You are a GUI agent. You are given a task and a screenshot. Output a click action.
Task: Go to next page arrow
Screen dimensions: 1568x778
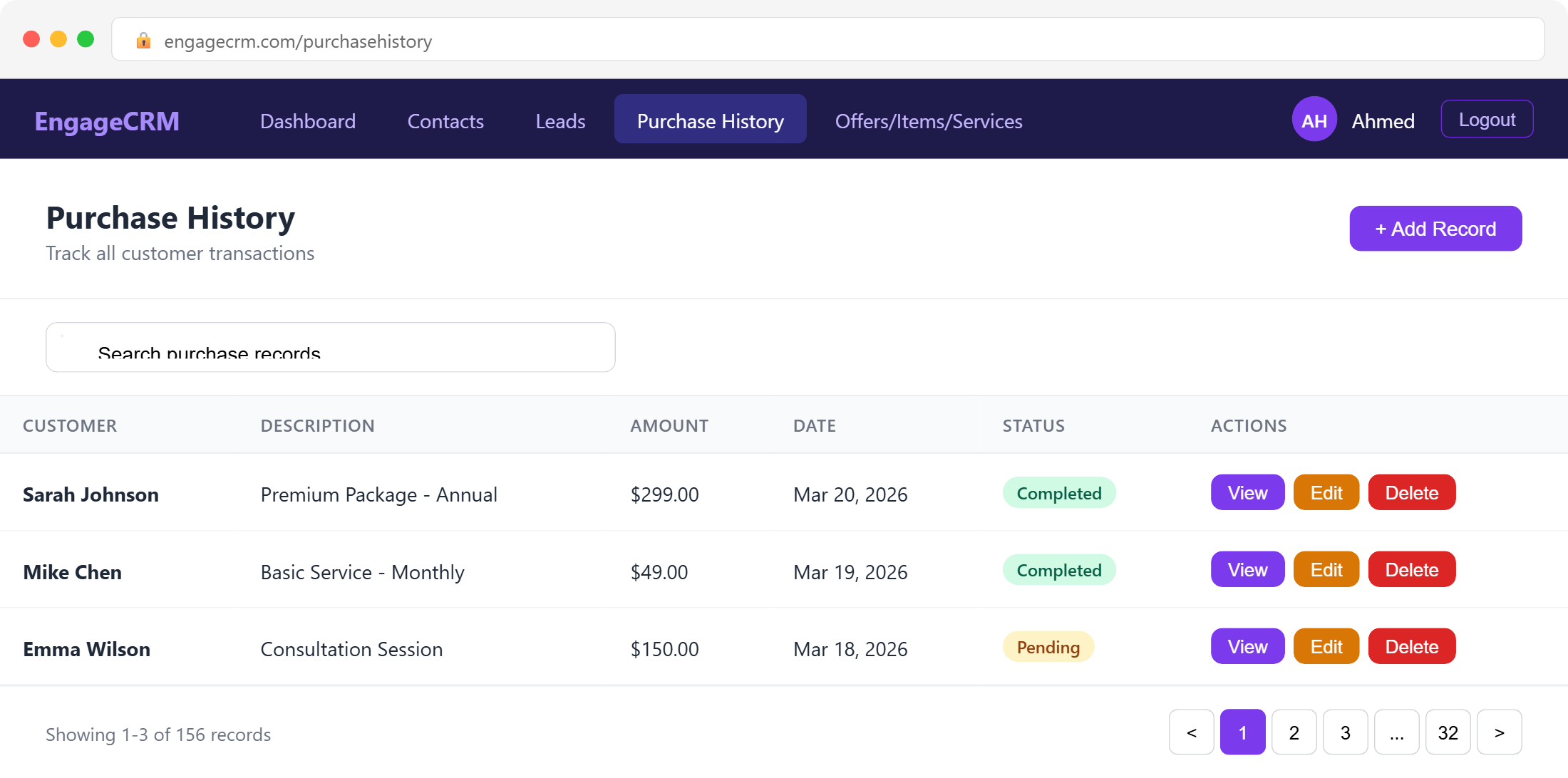coord(1499,732)
